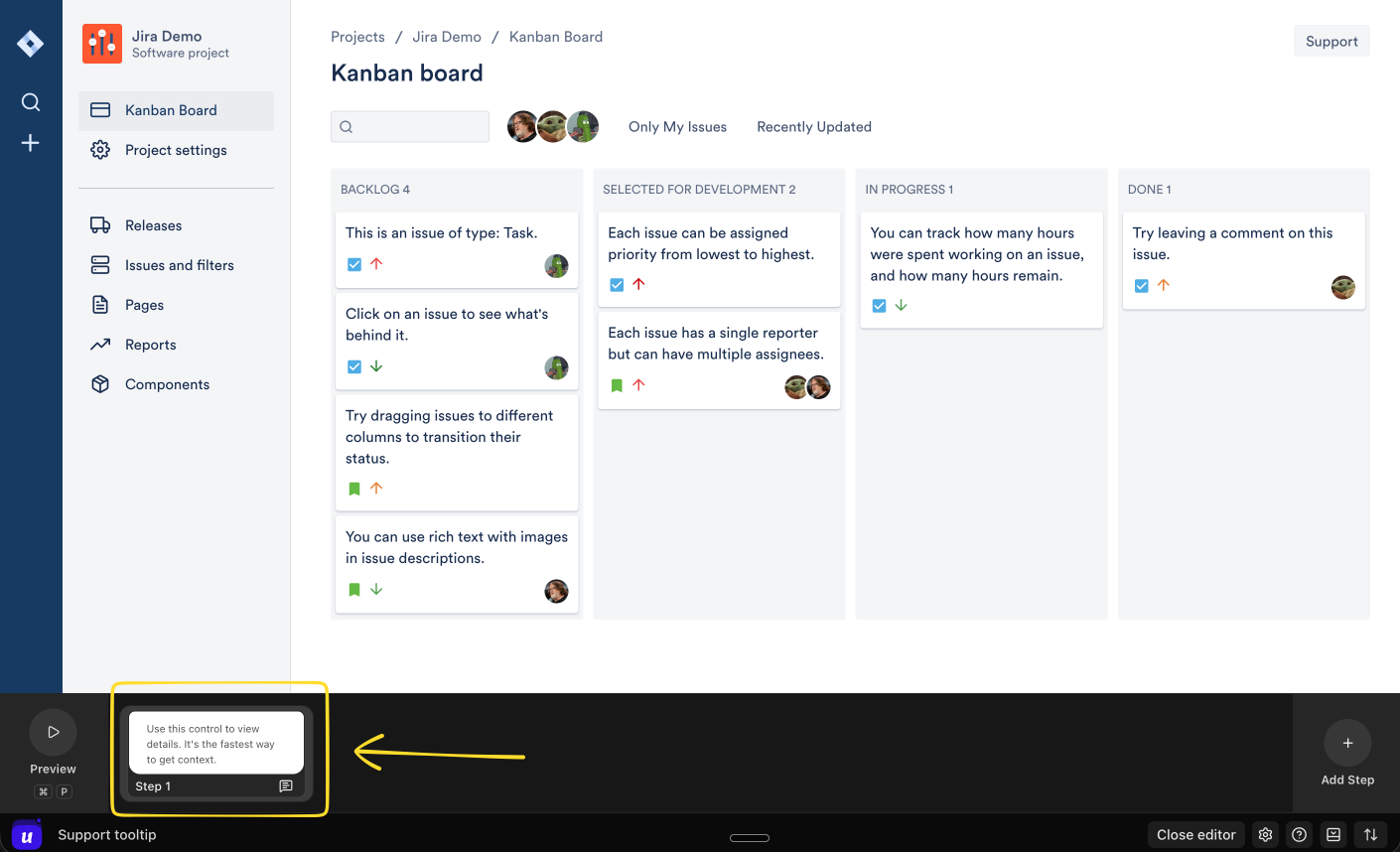The height and width of the screenshot is (852, 1400).
Task: Click the up-down arrows icon in the bottom bar
Action: coord(1370,835)
